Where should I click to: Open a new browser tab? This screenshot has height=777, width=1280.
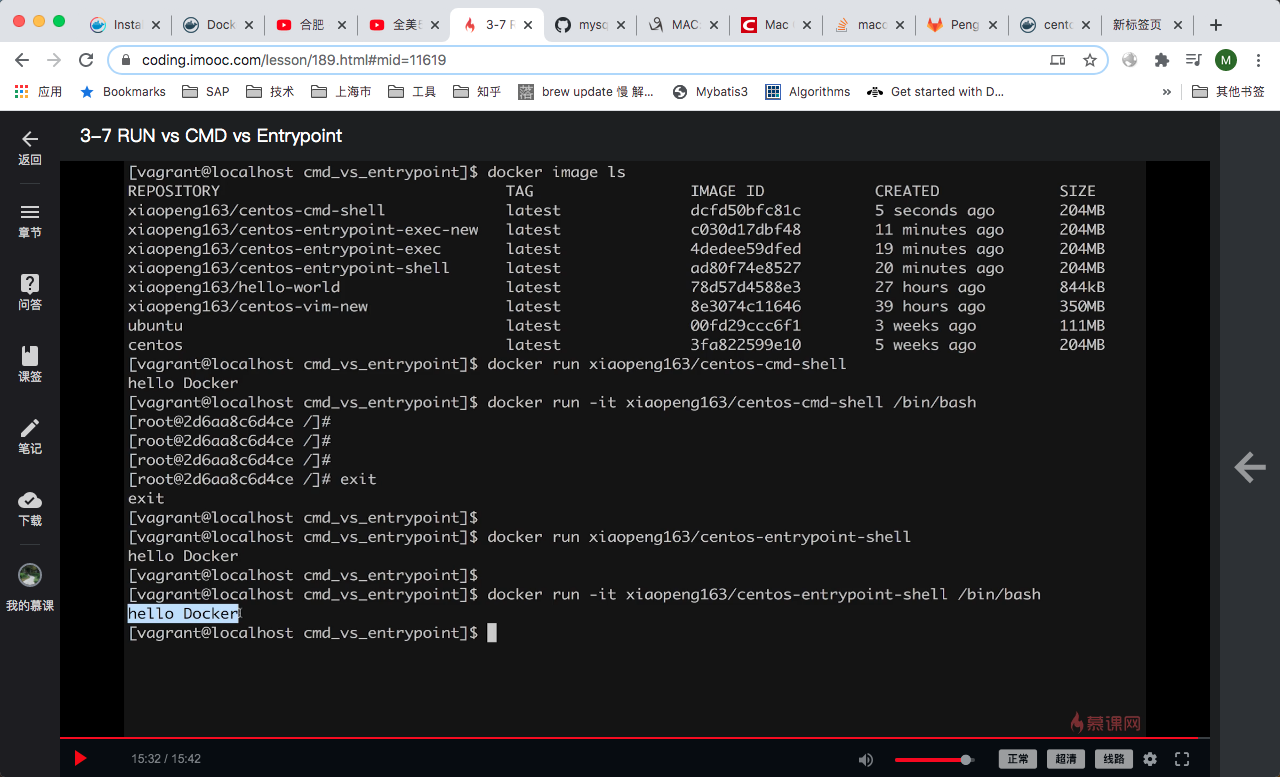point(1216,25)
